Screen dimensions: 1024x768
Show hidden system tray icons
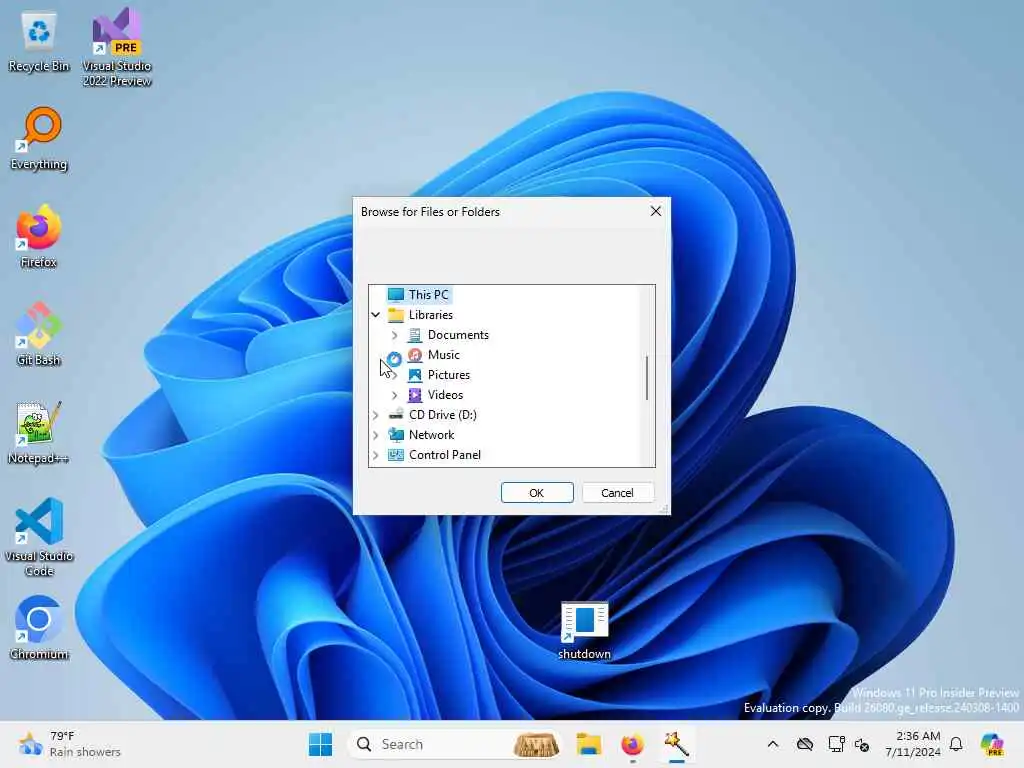coord(773,744)
